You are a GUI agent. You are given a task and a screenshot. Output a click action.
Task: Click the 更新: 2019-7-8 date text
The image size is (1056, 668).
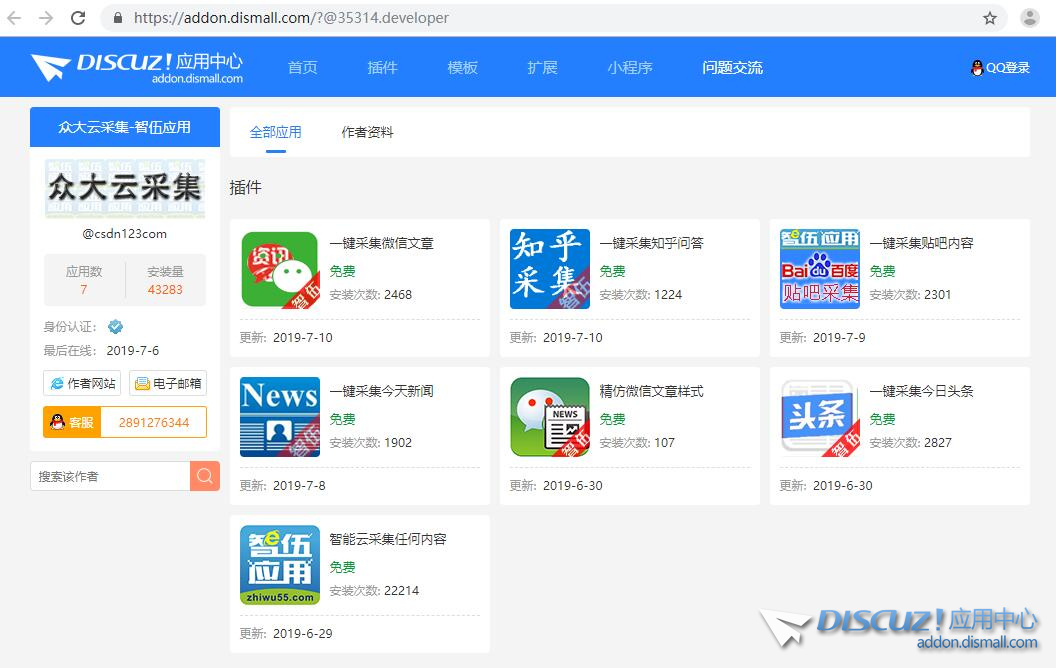pos(283,486)
